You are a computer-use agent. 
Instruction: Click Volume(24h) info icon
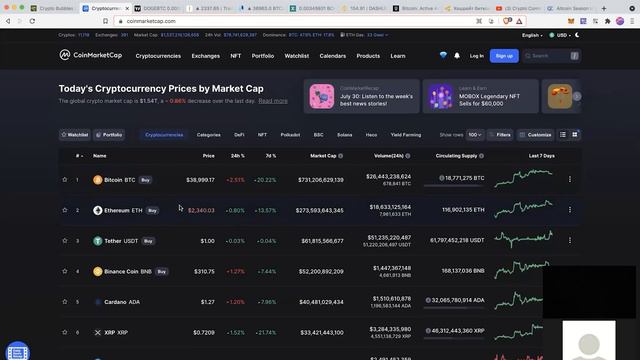click(408, 156)
